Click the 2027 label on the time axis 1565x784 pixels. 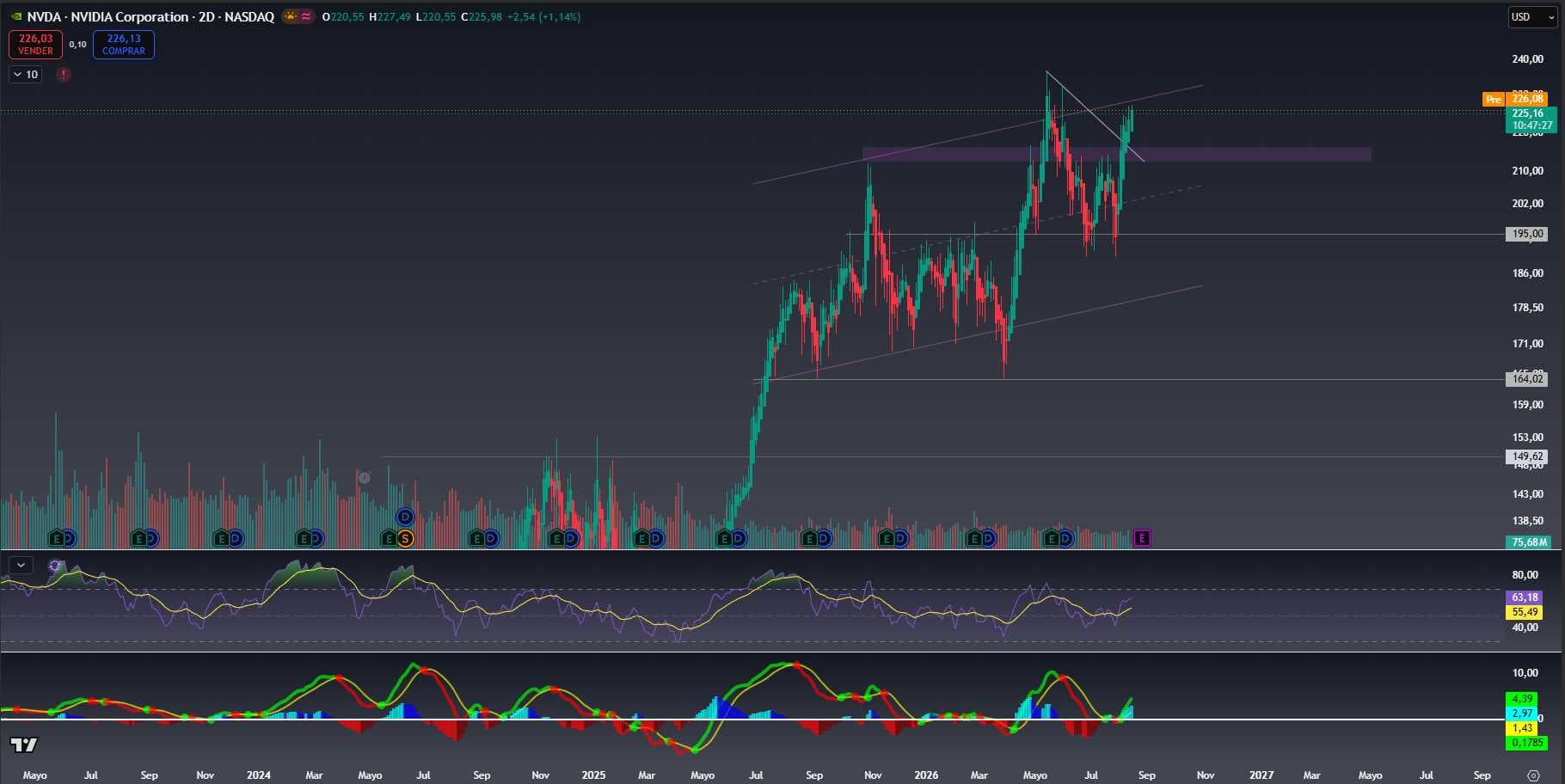point(1261,775)
